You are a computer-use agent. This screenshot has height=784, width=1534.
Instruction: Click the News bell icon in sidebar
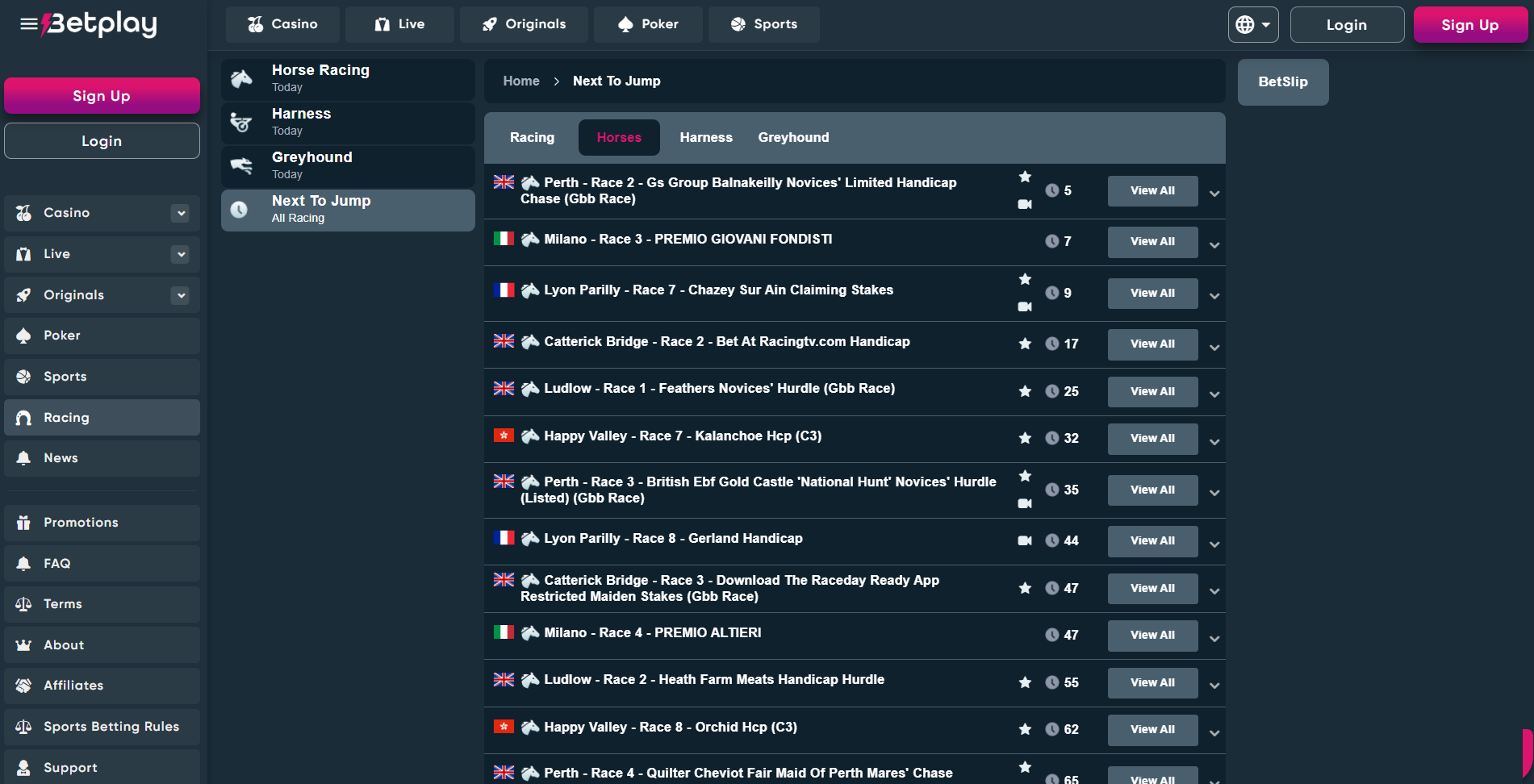point(24,458)
